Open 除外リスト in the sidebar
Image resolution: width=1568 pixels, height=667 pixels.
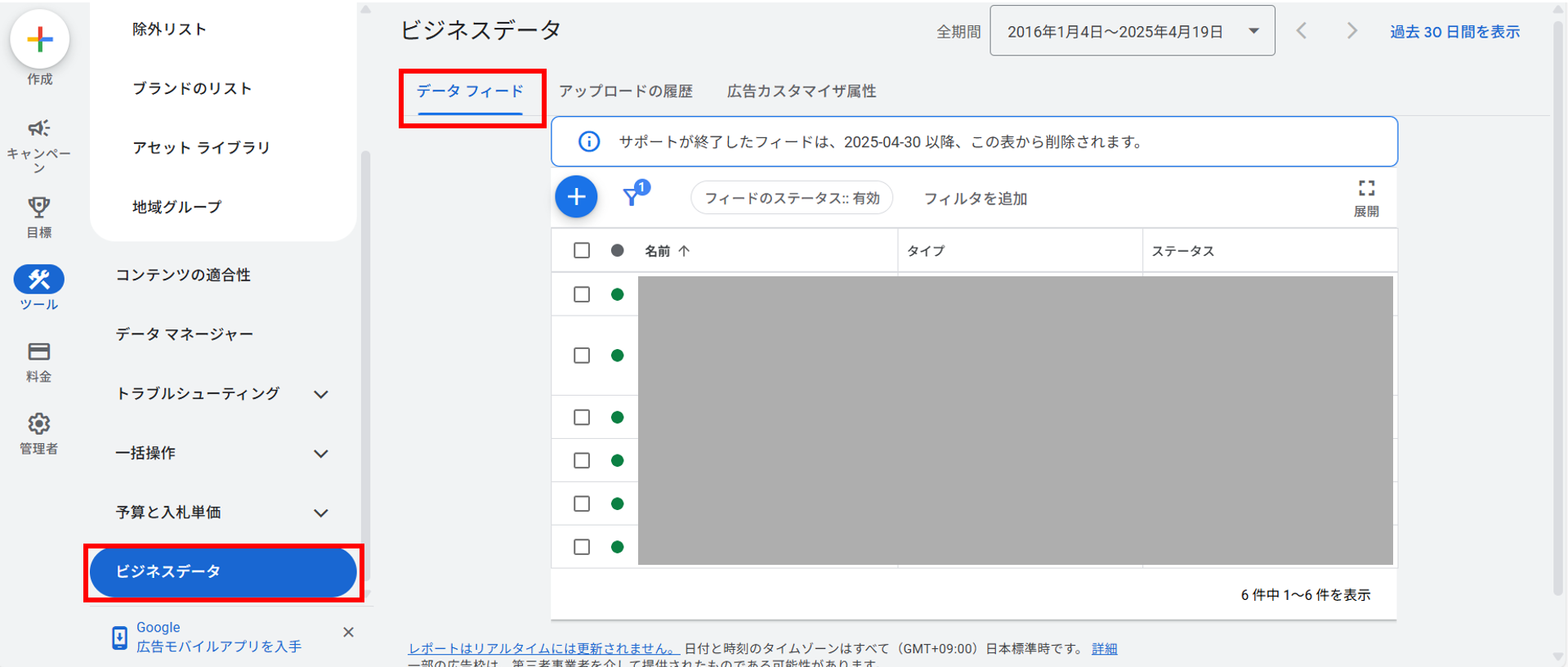click(x=169, y=29)
